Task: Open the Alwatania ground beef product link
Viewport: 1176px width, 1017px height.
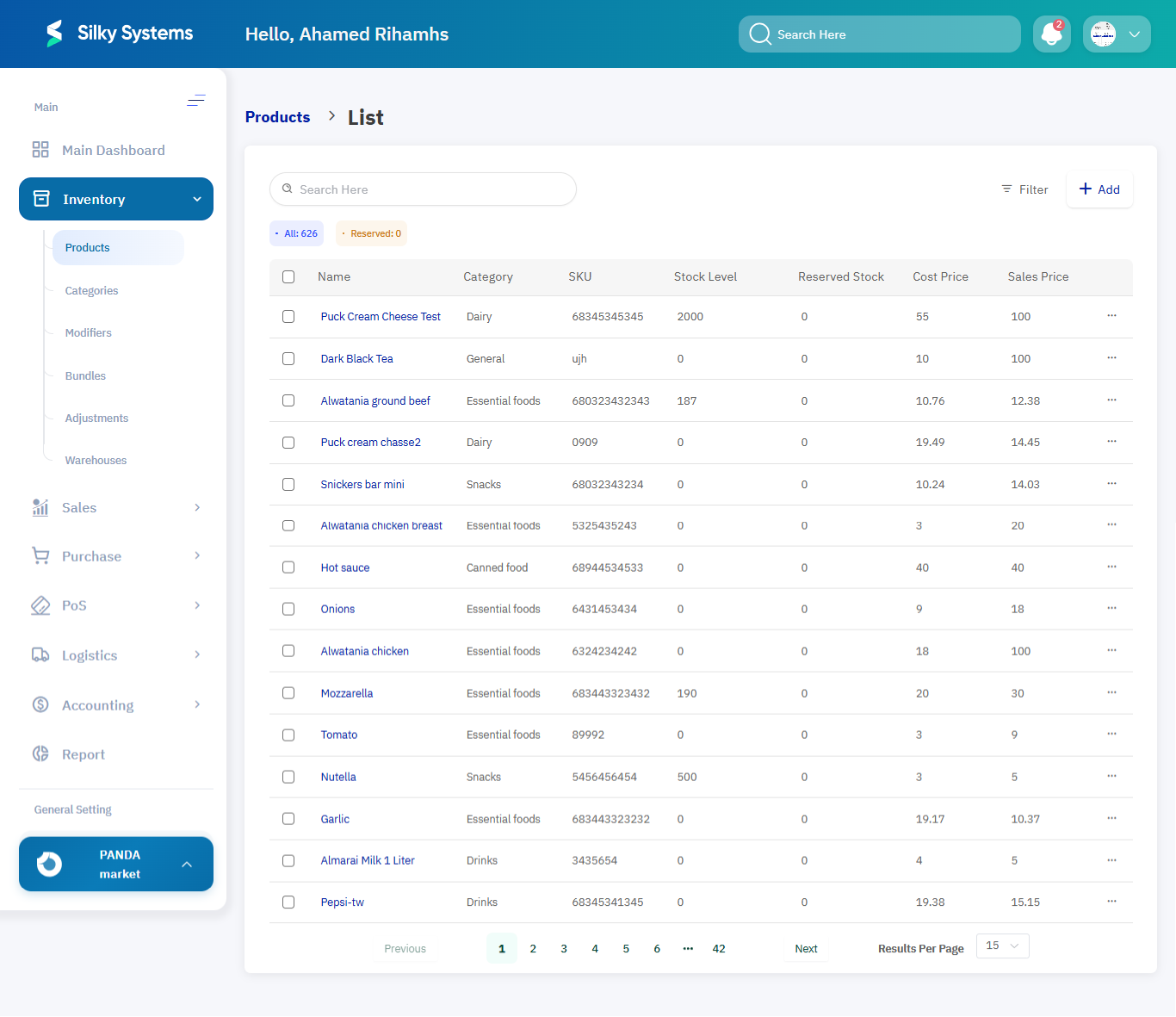Action: pos(375,400)
